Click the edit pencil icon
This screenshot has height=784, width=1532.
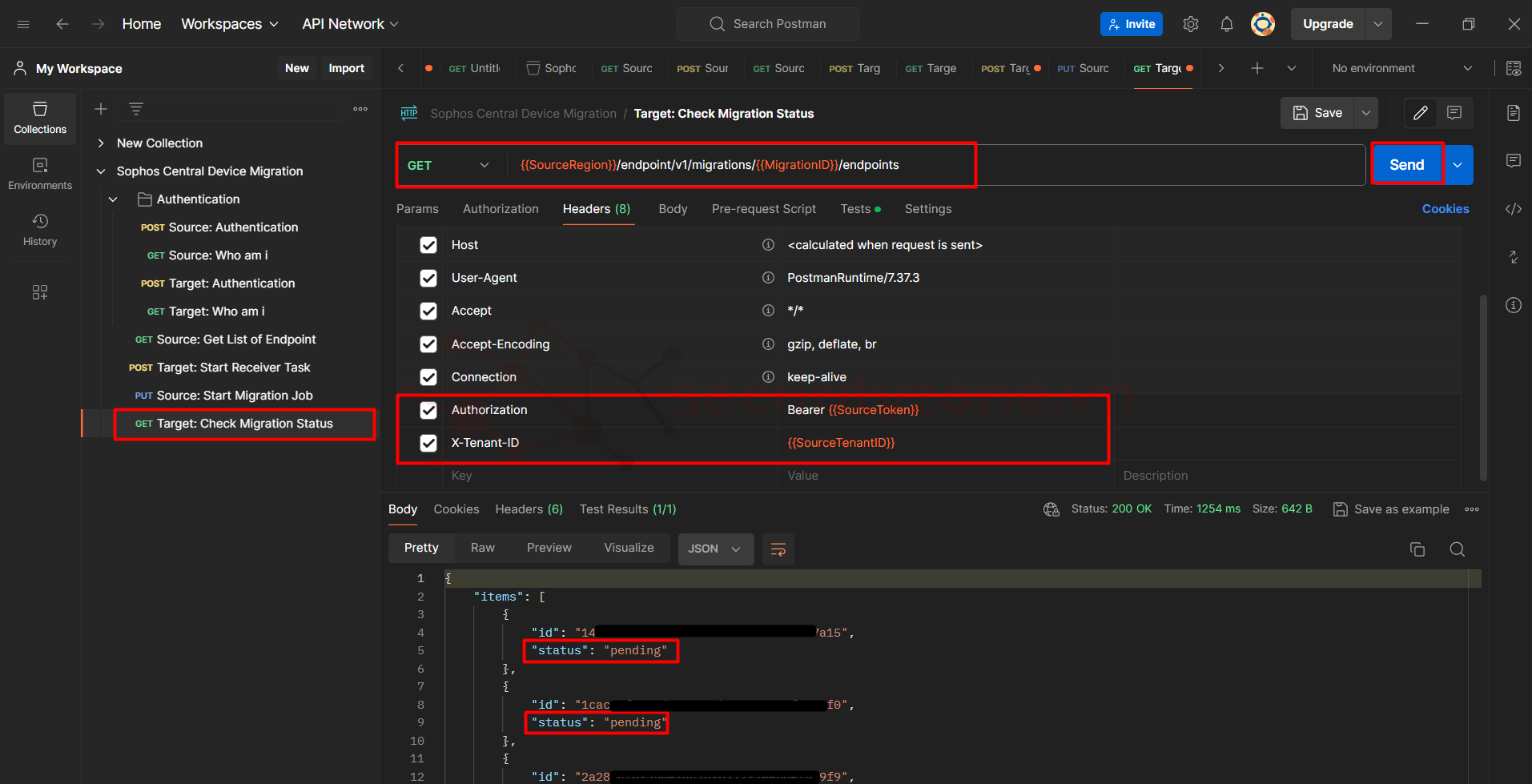coord(1421,113)
